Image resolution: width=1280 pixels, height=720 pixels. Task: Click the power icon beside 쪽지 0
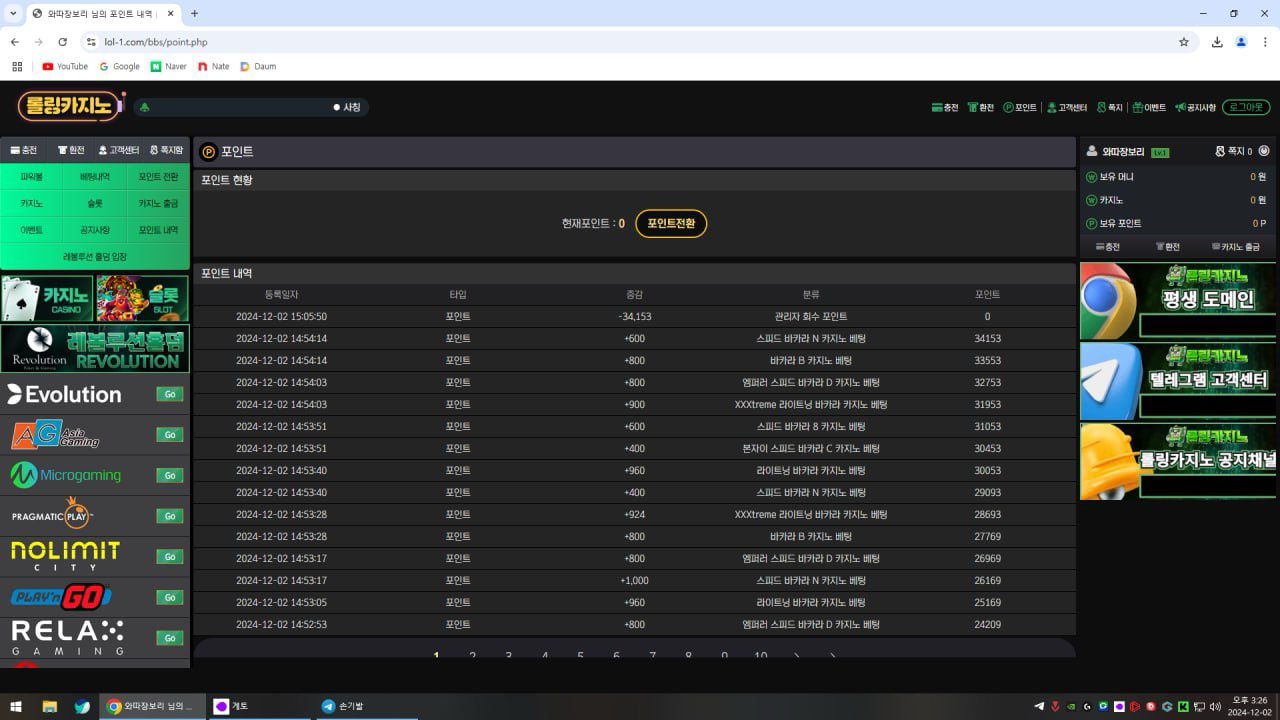click(x=1264, y=151)
